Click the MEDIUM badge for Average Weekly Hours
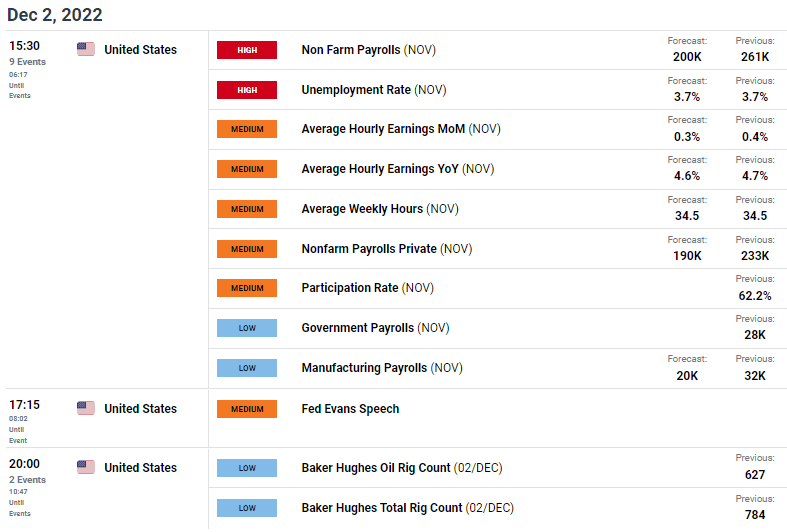 tap(246, 209)
